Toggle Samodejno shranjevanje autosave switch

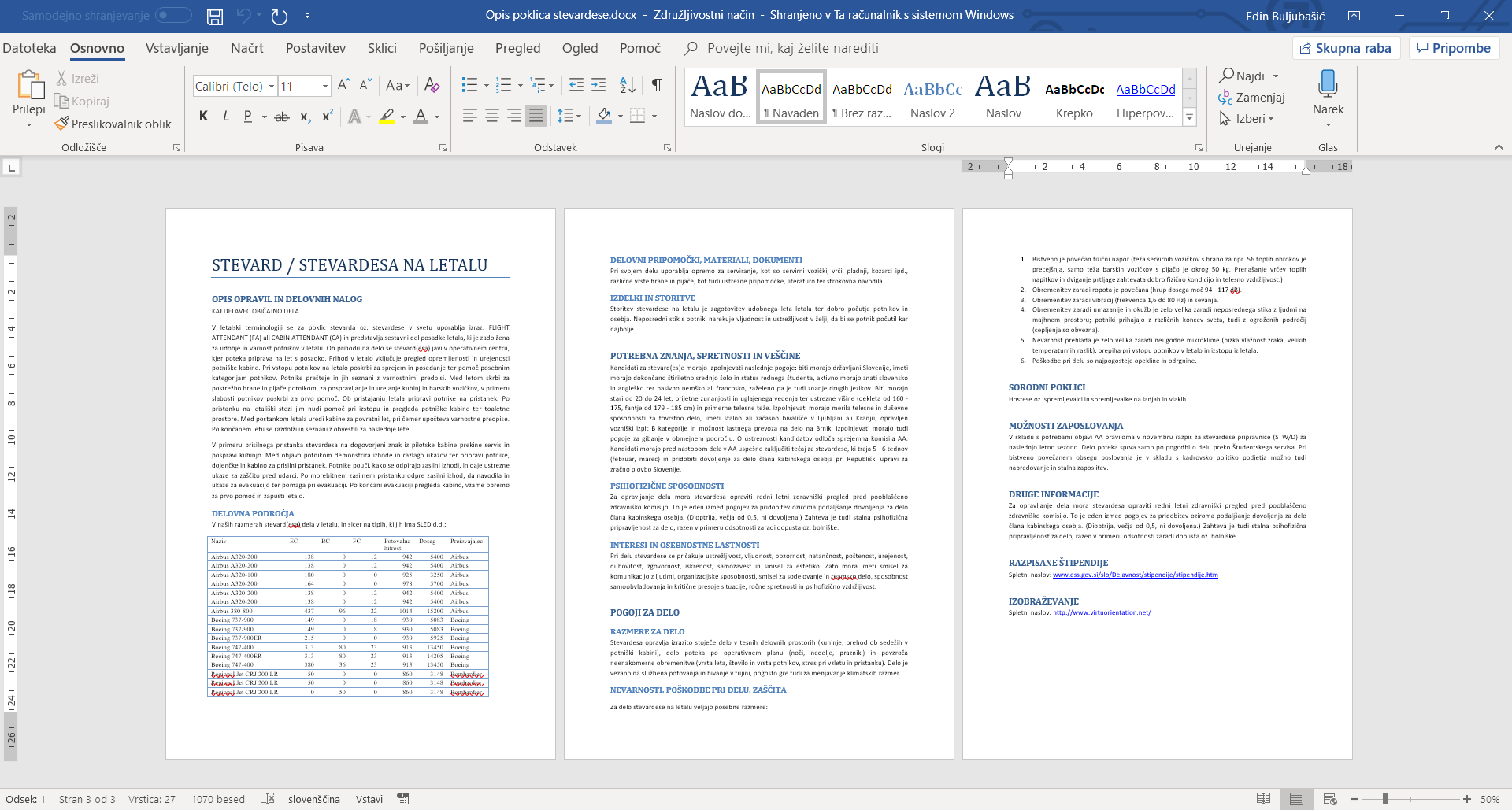[173, 15]
